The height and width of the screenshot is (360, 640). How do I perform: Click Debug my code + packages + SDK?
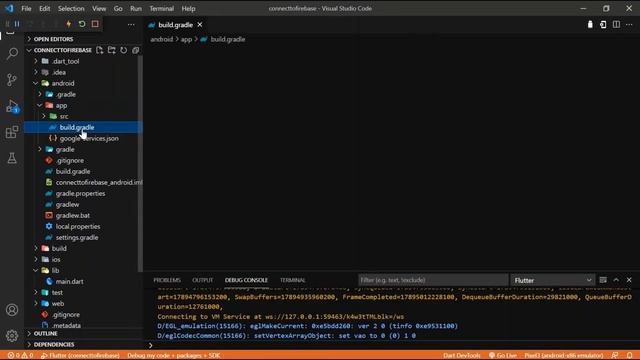pos(173,356)
